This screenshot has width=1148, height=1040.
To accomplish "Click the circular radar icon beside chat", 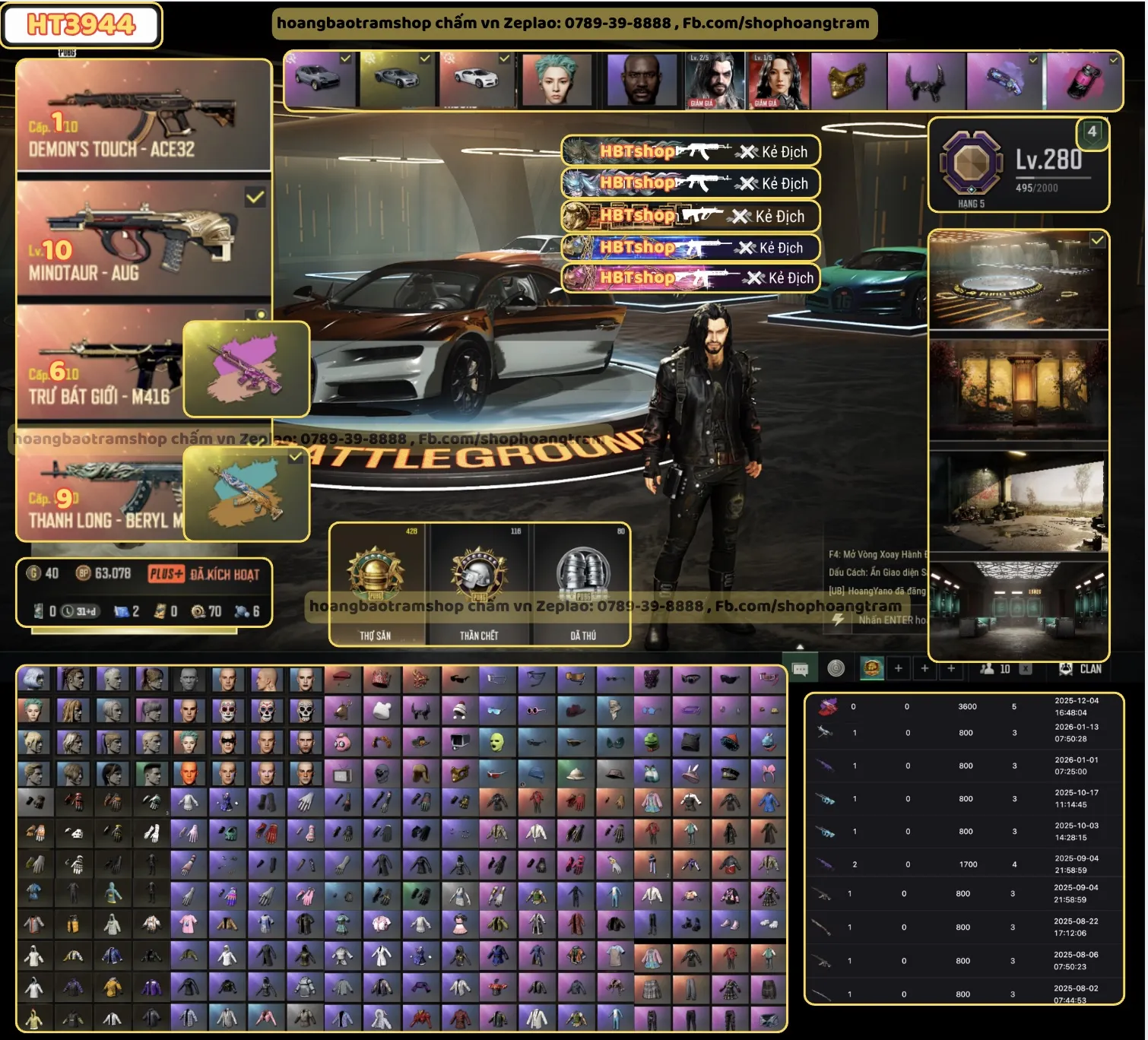I will (x=836, y=668).
